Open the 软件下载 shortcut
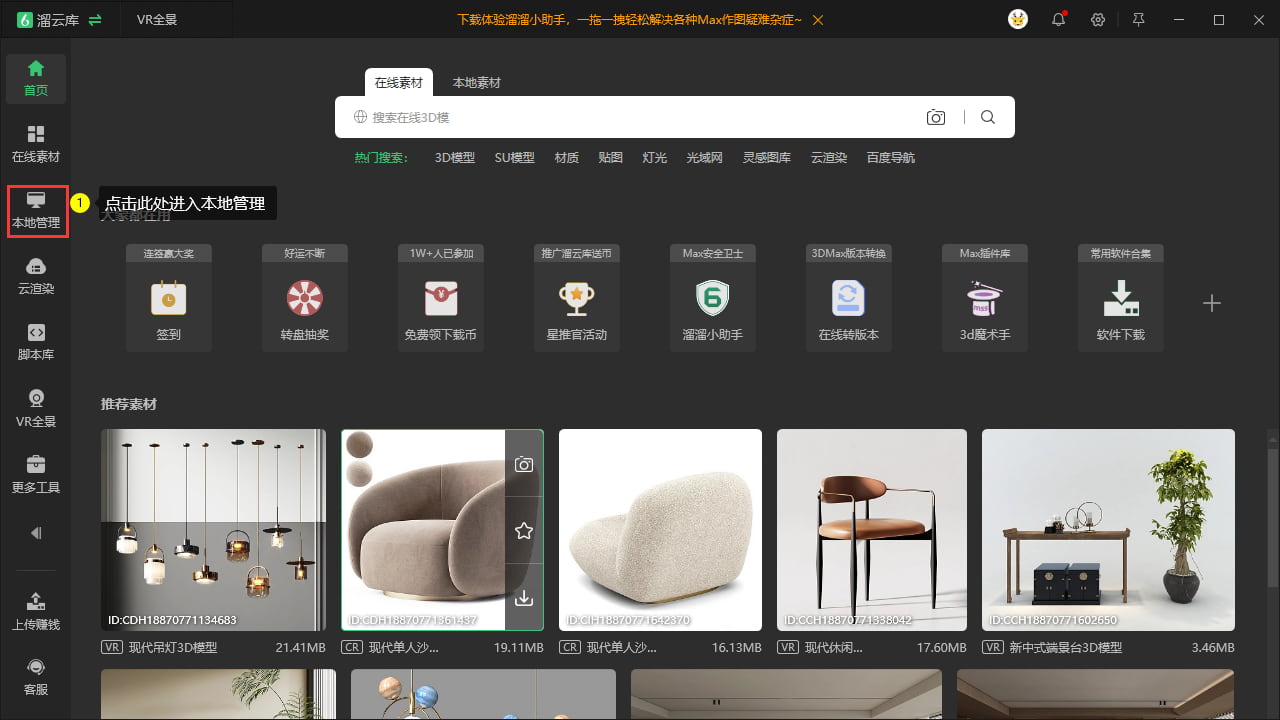The image size is (1280, 720). tap(1121, 298)
